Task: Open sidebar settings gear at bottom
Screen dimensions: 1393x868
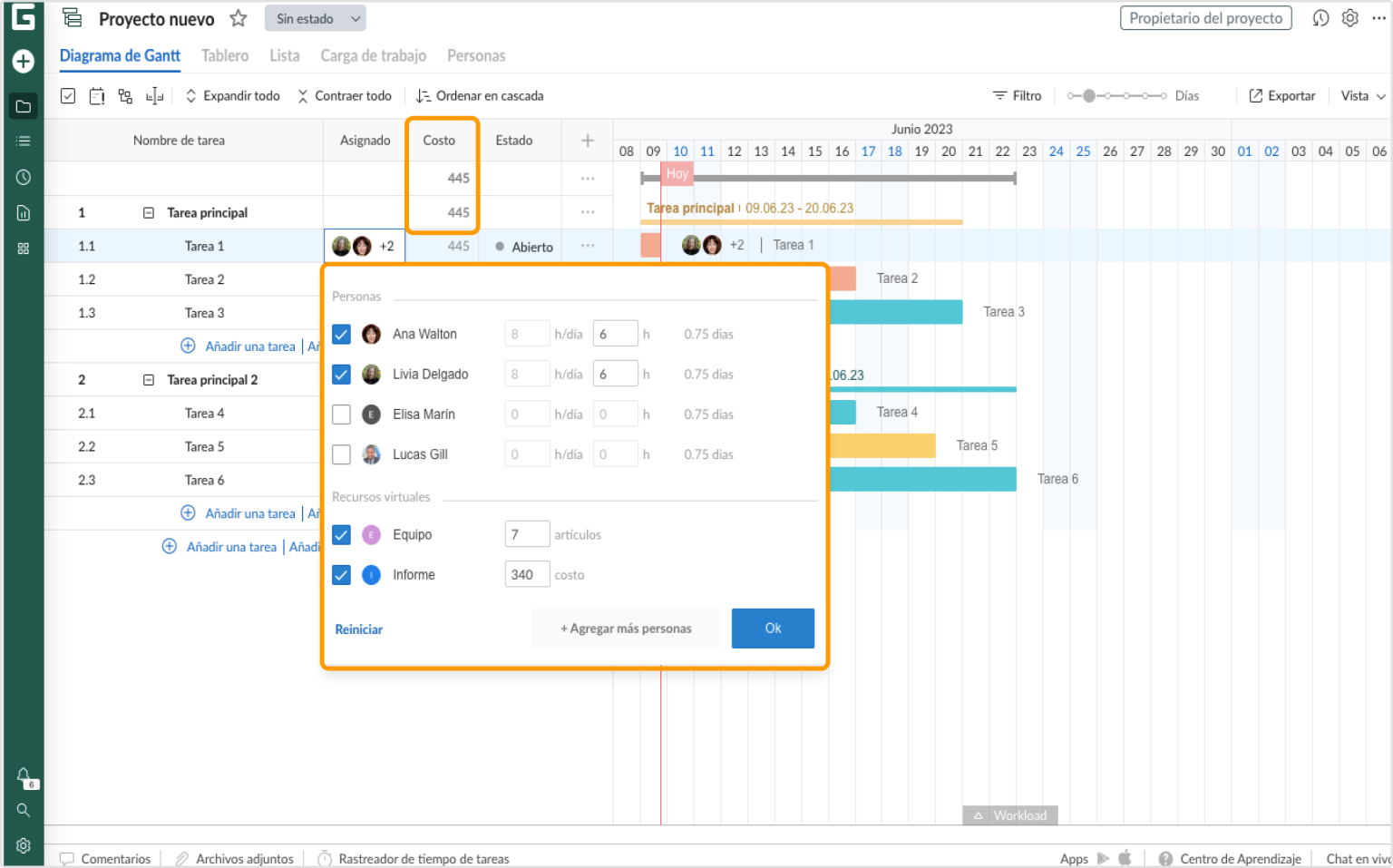Action: [x=24, y=845]
